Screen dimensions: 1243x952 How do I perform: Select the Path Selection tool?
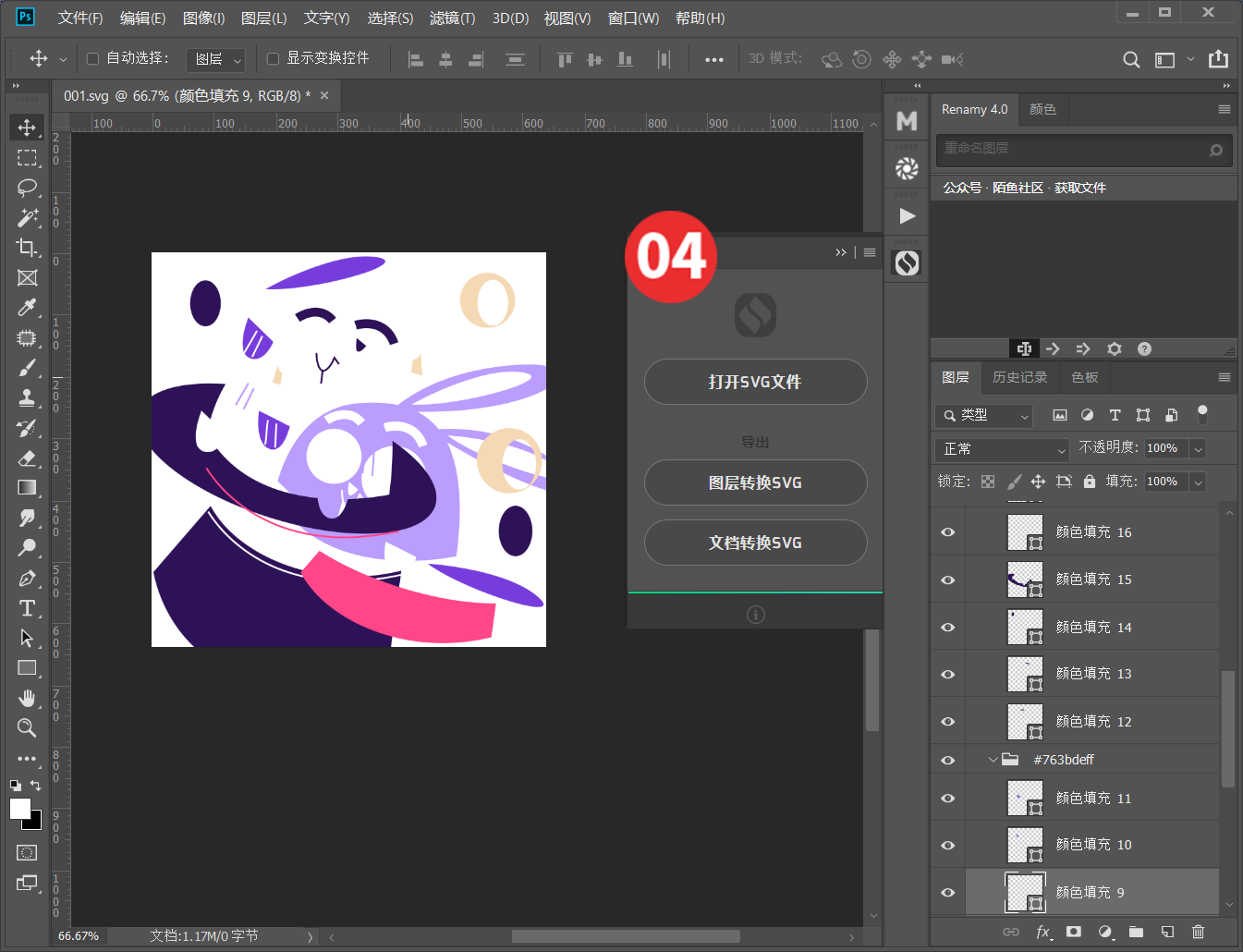[27, 638]
